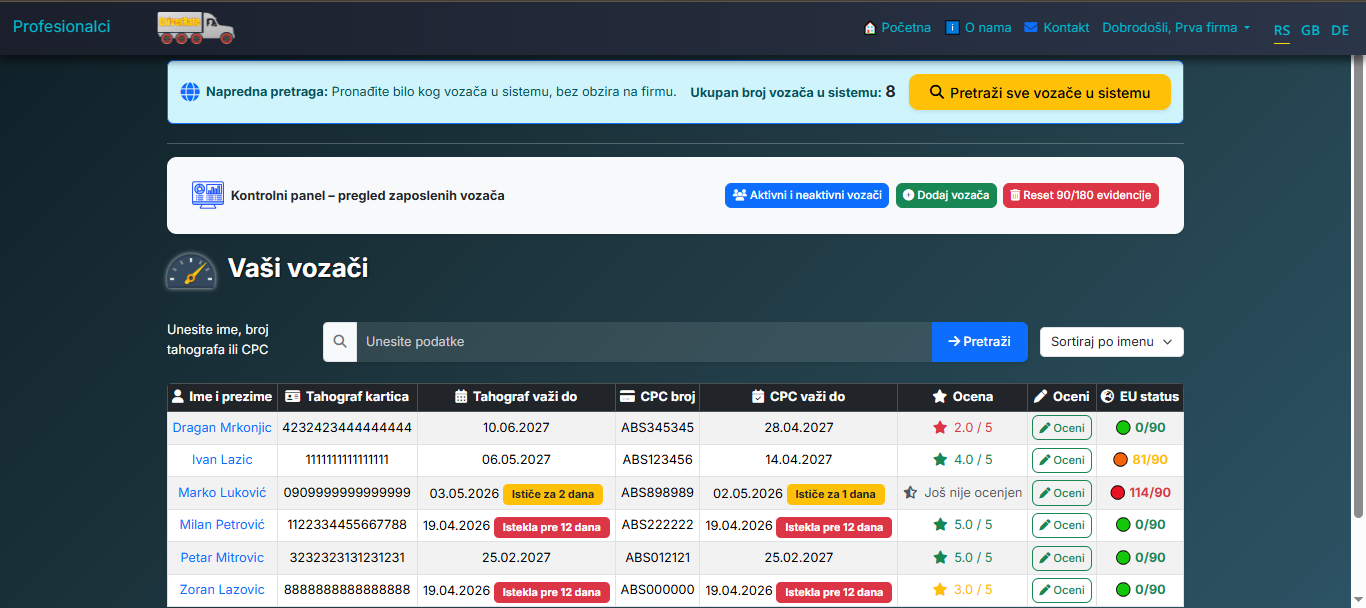Click calendar-check icon in CPC važi do header

pos(758,396)
